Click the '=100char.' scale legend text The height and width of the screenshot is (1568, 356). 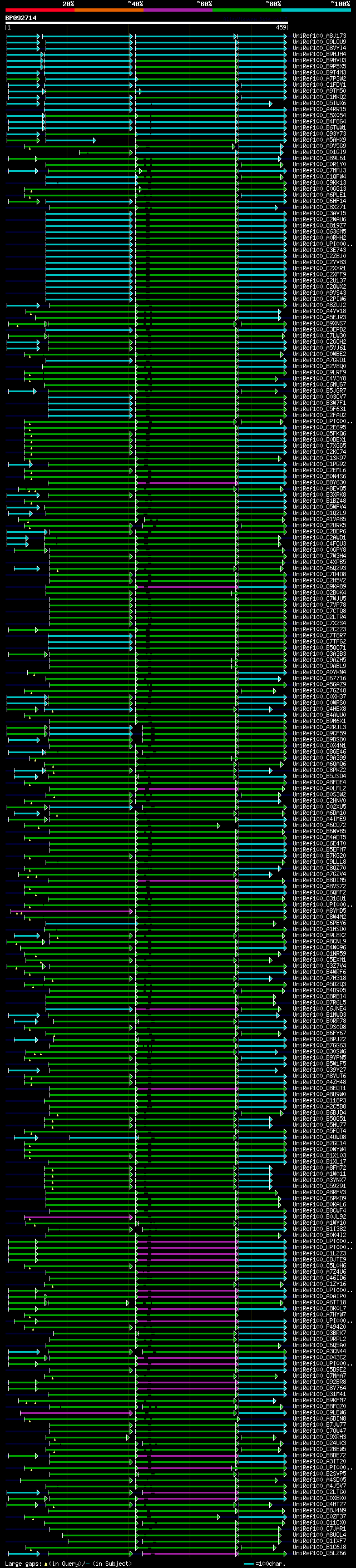click(270, 1564)
